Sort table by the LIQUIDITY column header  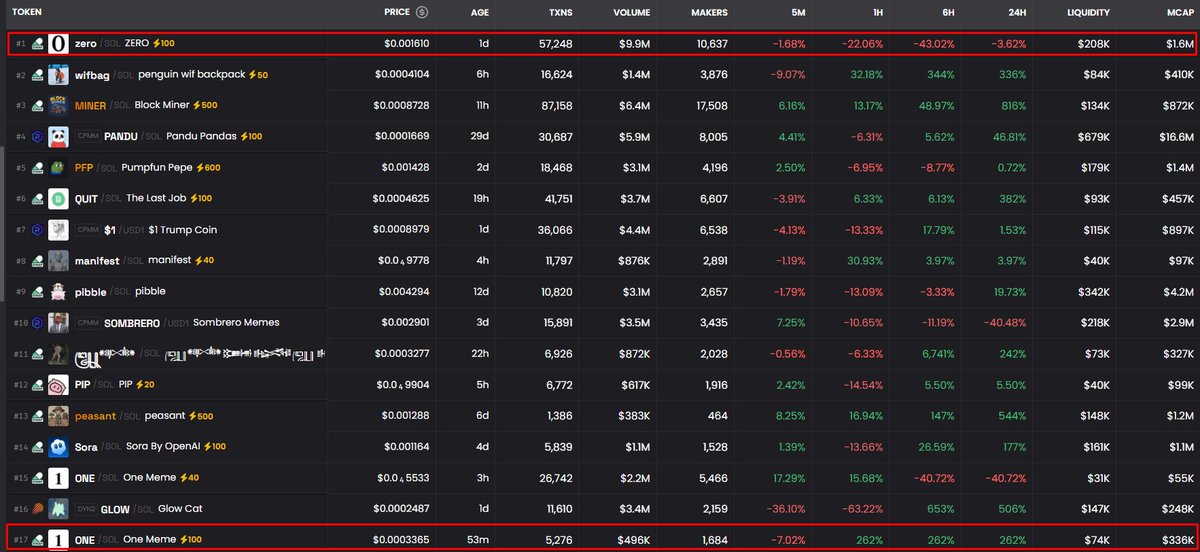[1088, 13]
